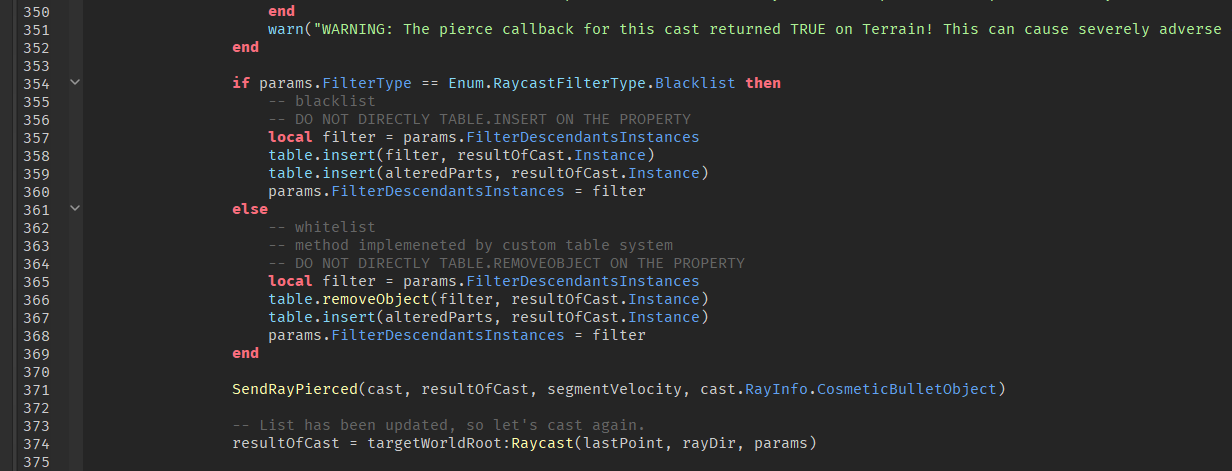Click the comment about custom table system

[x=471, y=245]
